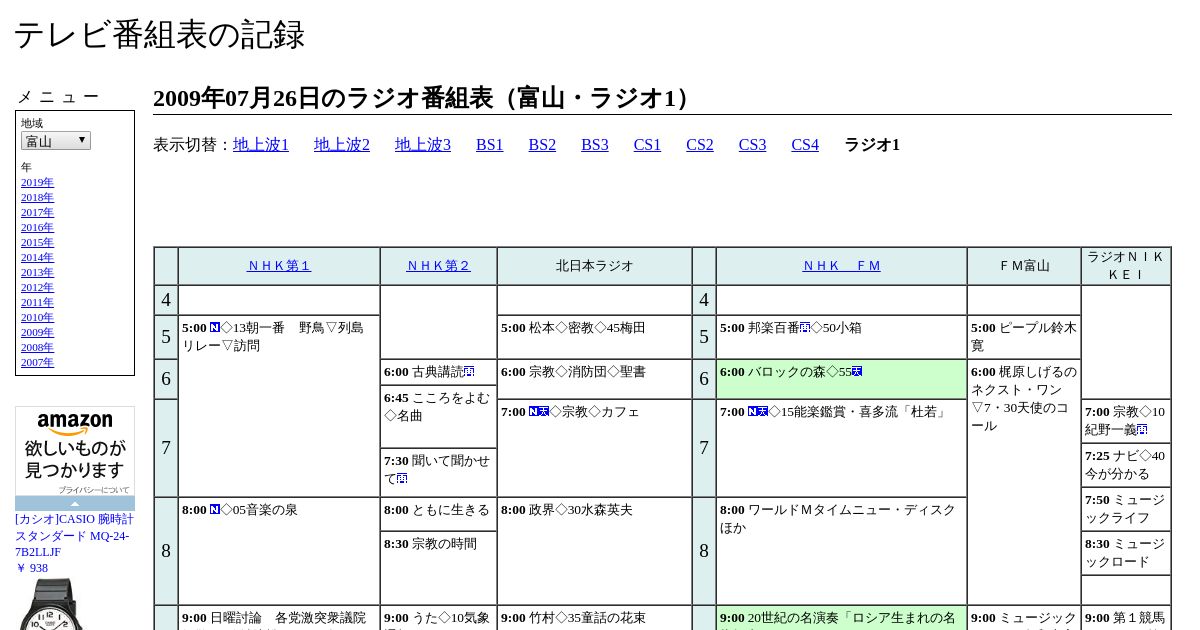Select the 8:00 ワールドＭタイムニュー listing
The width and height of the screenshot is (1200, 630).
tap(841, 551)
